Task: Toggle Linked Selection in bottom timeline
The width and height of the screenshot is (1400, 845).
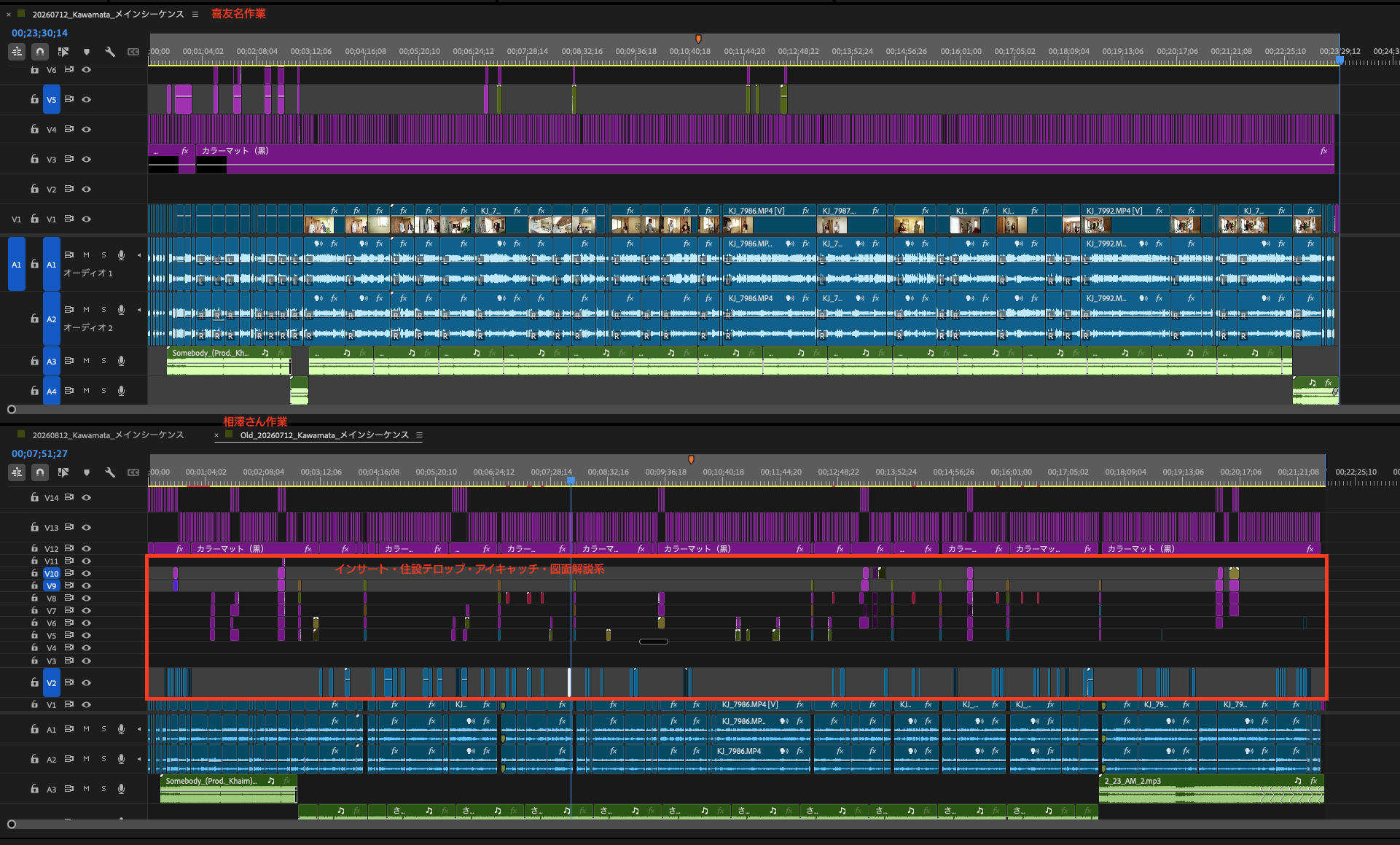Action: [63, 472]
